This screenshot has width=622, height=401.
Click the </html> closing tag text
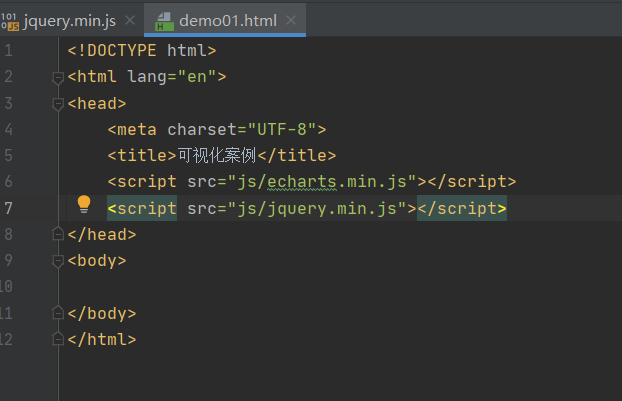pos(102,340)
